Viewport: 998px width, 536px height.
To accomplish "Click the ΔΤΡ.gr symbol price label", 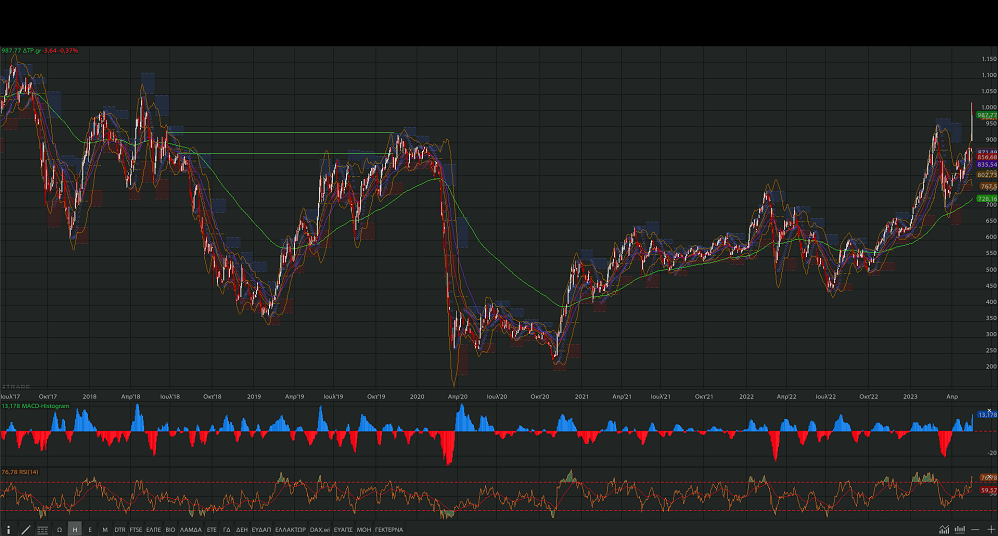I will pos(39,50).
